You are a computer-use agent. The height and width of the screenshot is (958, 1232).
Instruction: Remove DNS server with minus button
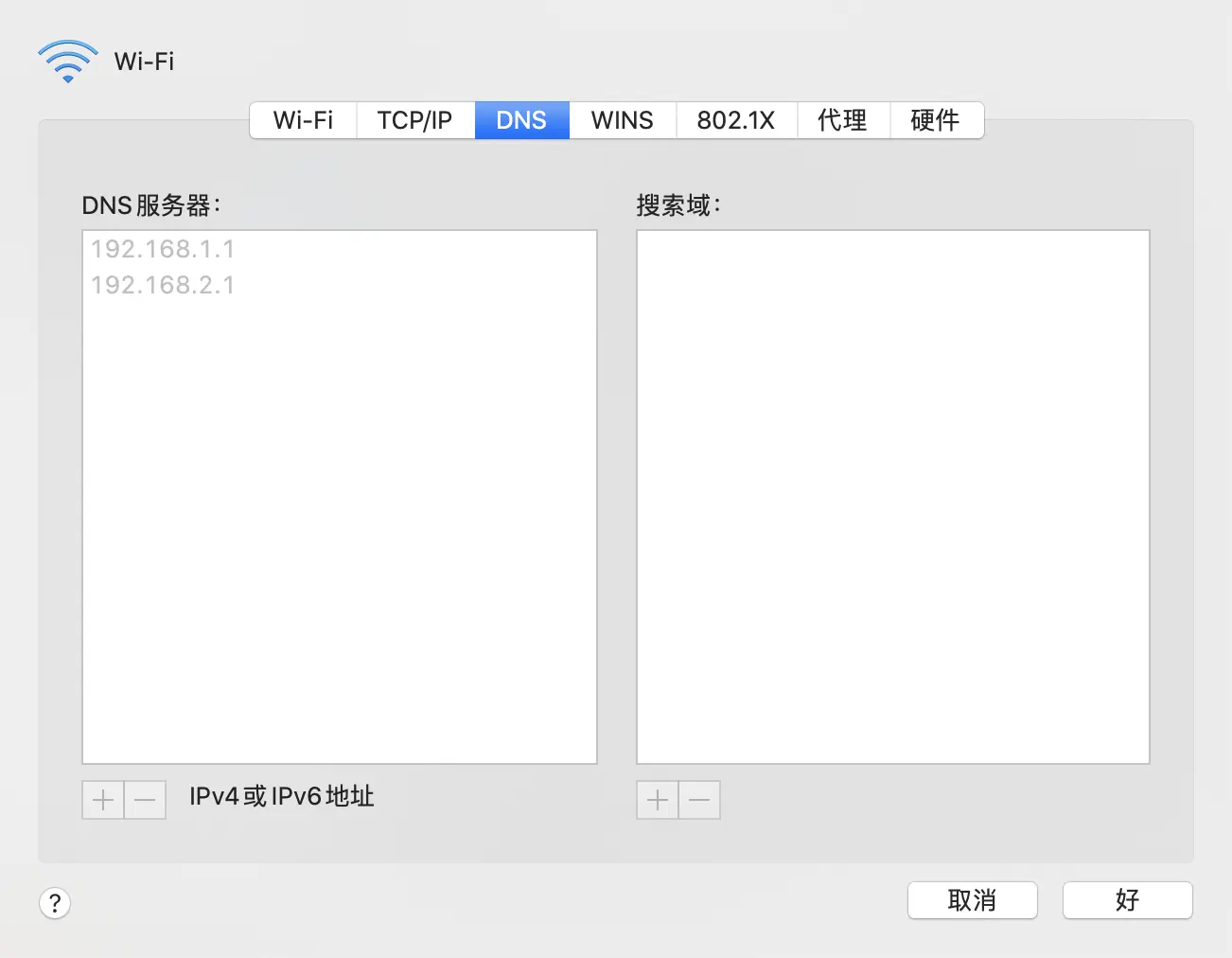pyautogui.click(x=145, y=800)
